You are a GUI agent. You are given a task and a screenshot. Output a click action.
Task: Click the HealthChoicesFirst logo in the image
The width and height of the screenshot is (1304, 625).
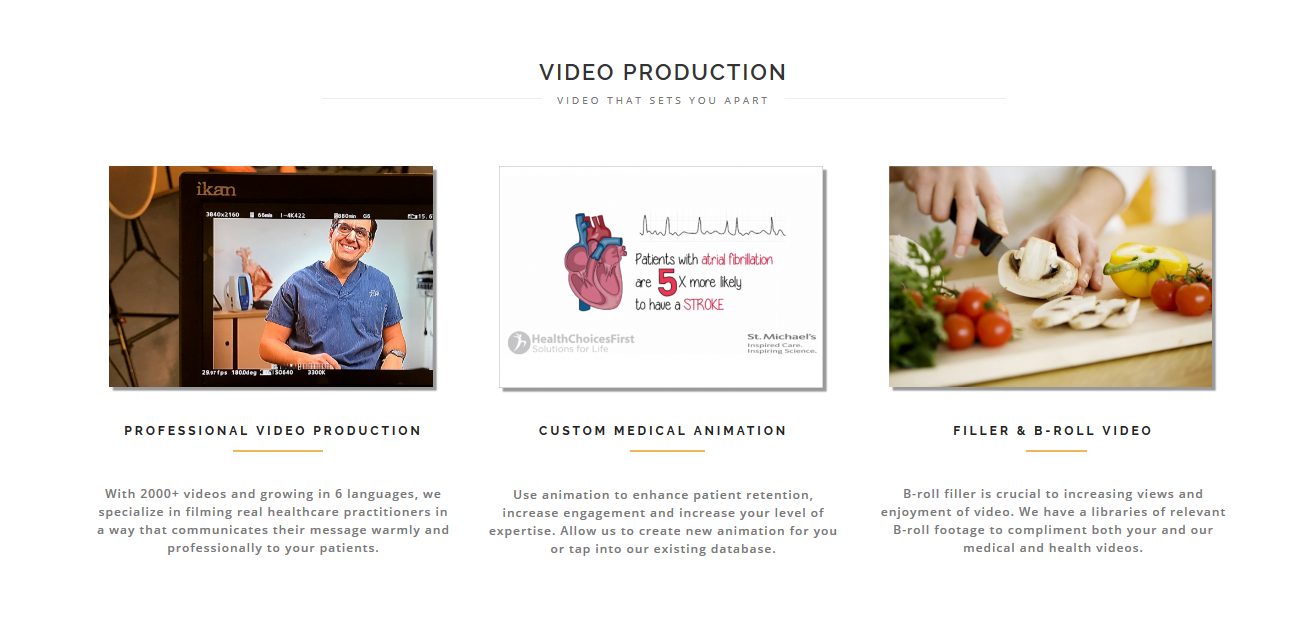tap(571, 343)
